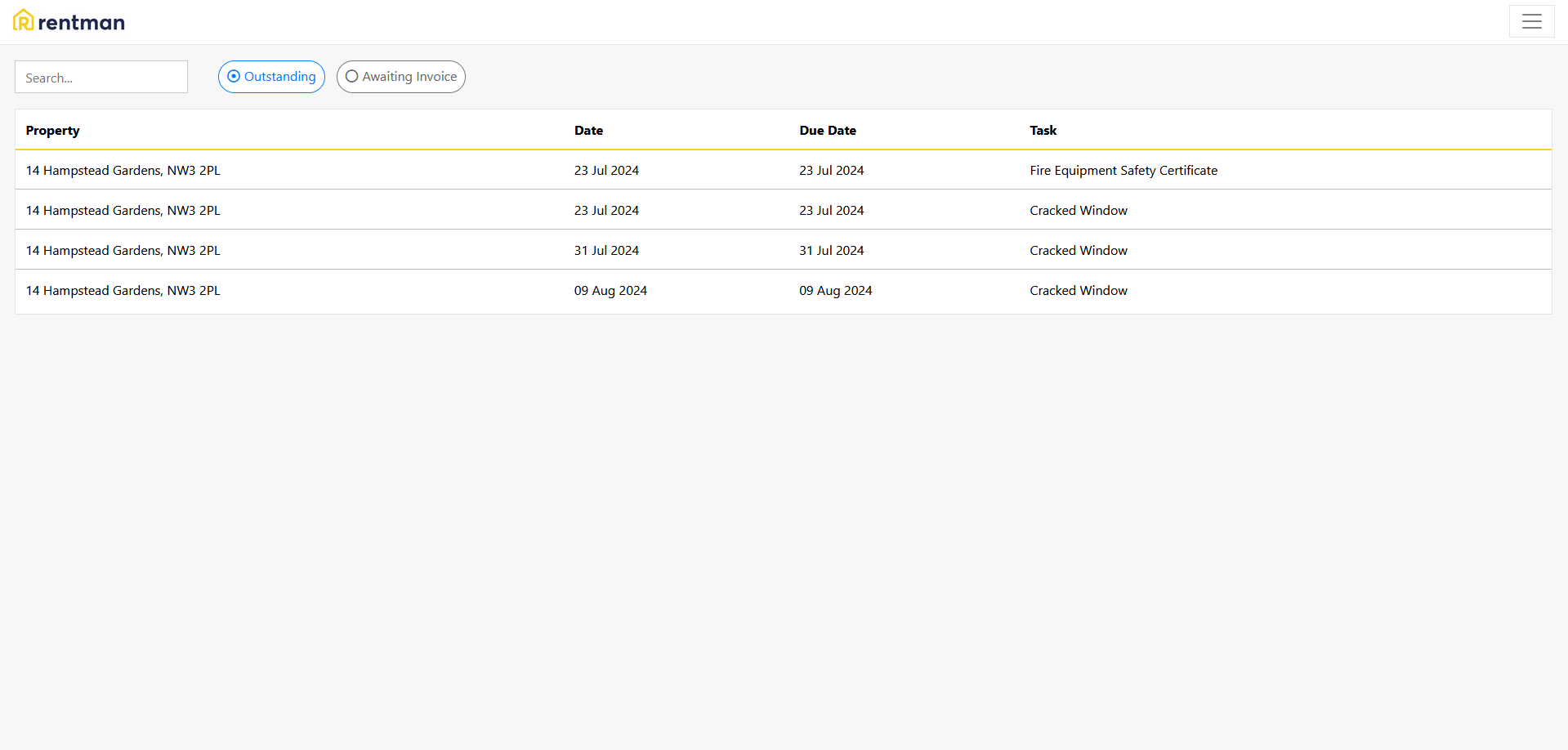
Task: Click property address in Fire Equipment row
Action: coord(123,171)
